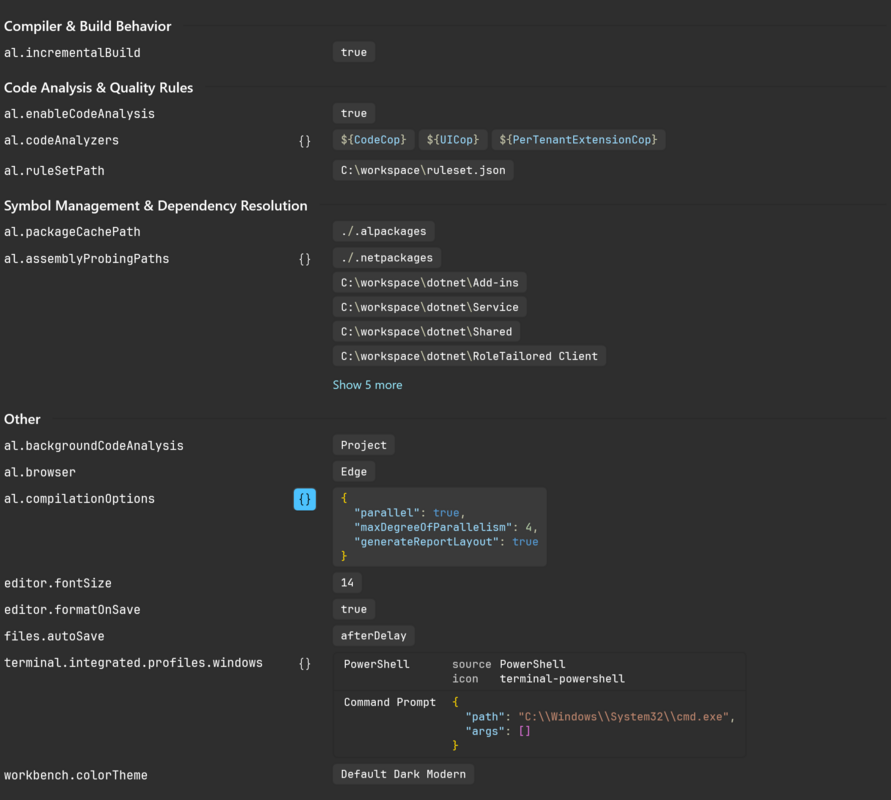Click the ./.alpackages cache path value
891x800 pixels.
[x=384, y=231]
